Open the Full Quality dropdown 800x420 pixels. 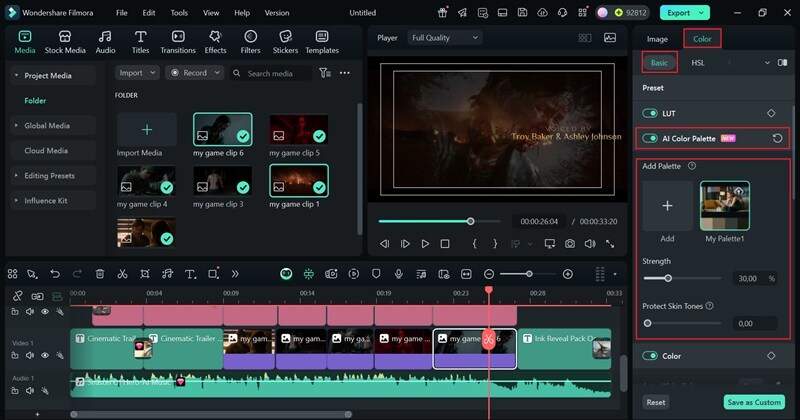tap(444, 38)
